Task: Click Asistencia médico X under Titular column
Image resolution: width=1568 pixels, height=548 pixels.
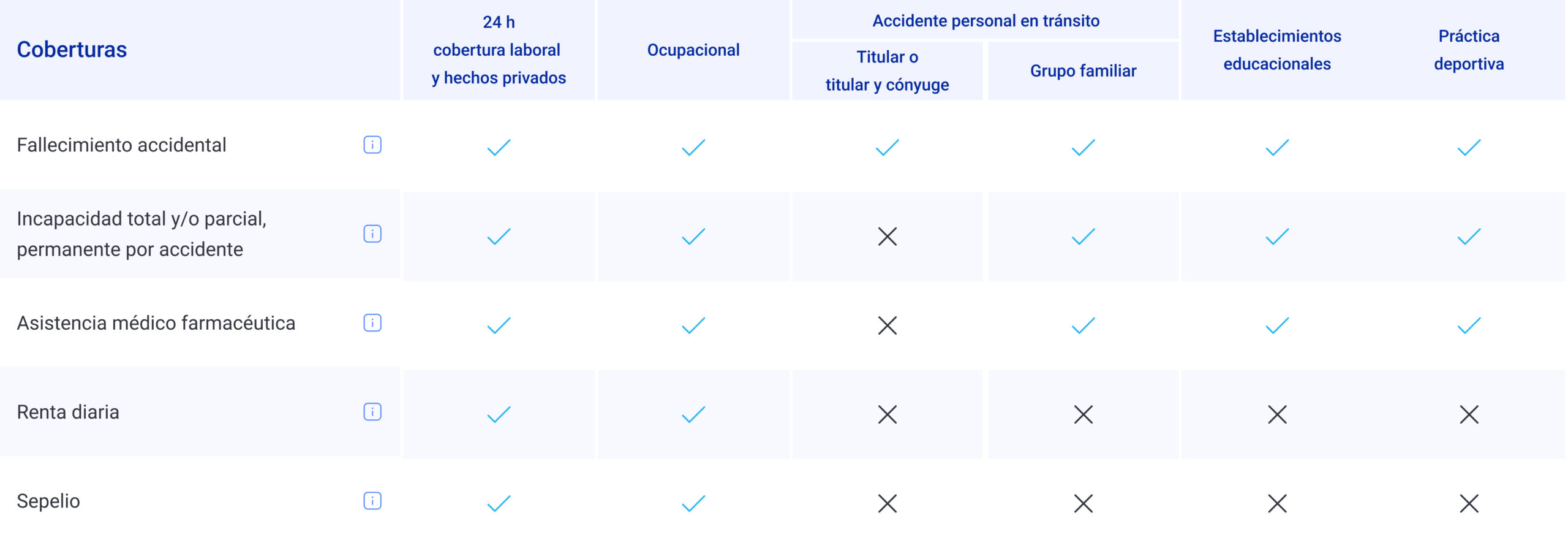Action: (887, 325)
